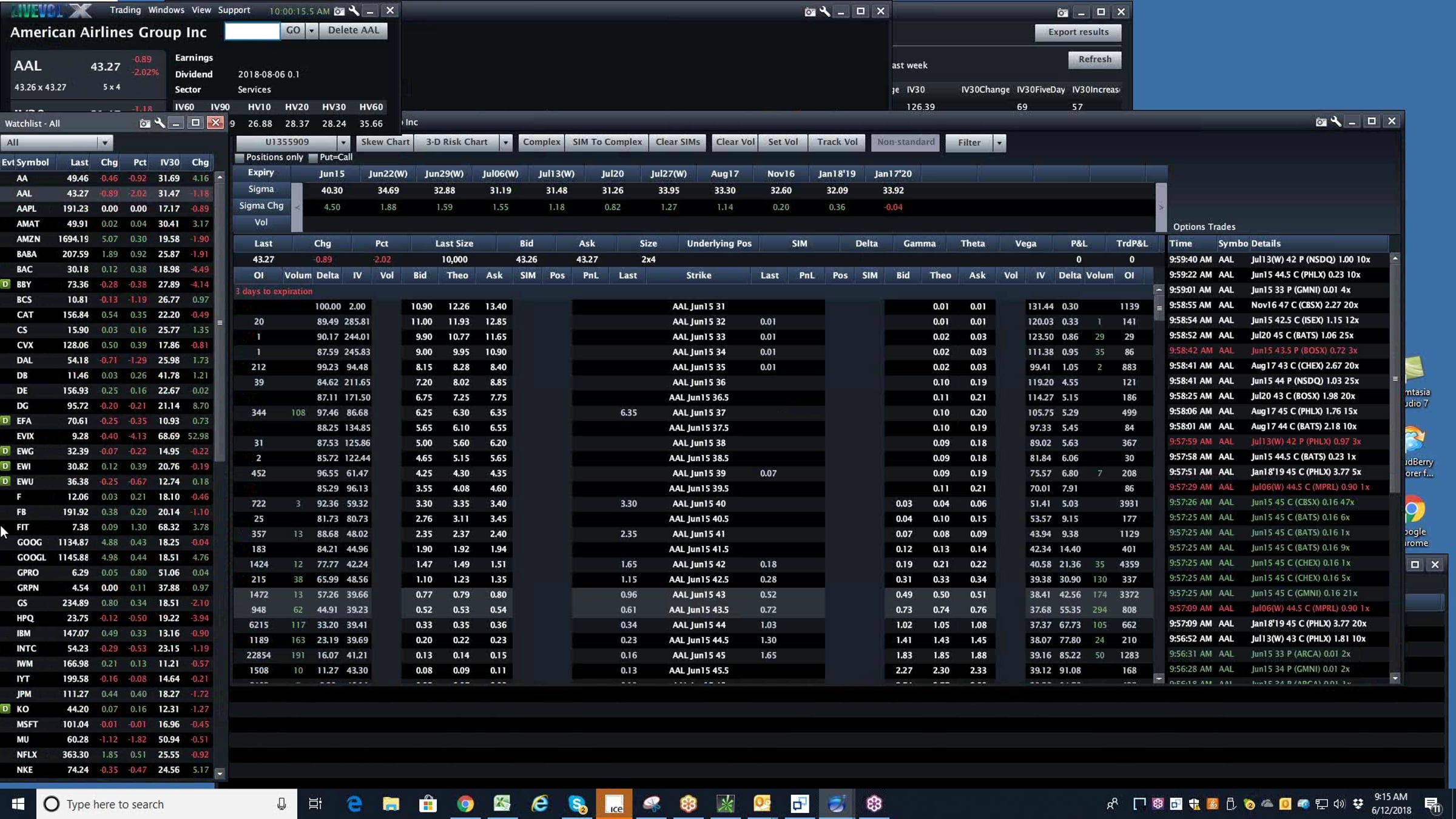Click the Set Vol button
This screenshot has height=819, width=1456.
click(x=783, y=142)
